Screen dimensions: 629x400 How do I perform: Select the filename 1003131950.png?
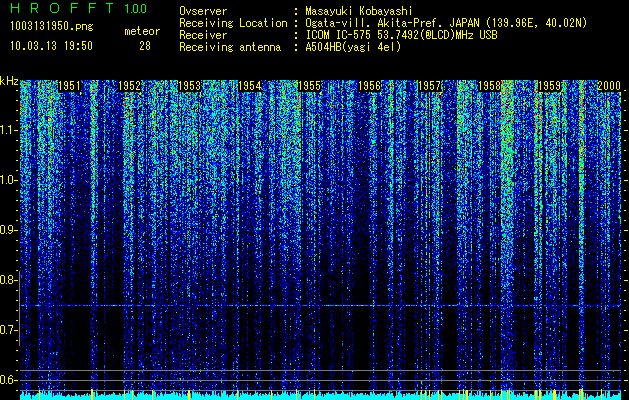point(52,27)
